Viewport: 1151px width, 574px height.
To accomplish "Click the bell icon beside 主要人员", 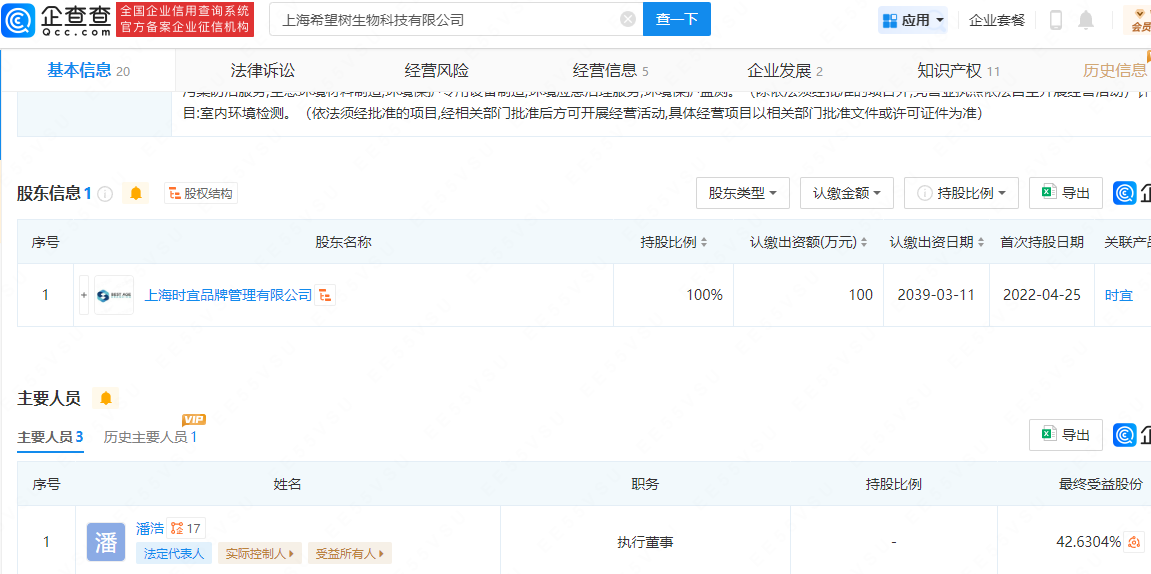I will (x=106, y=399).
